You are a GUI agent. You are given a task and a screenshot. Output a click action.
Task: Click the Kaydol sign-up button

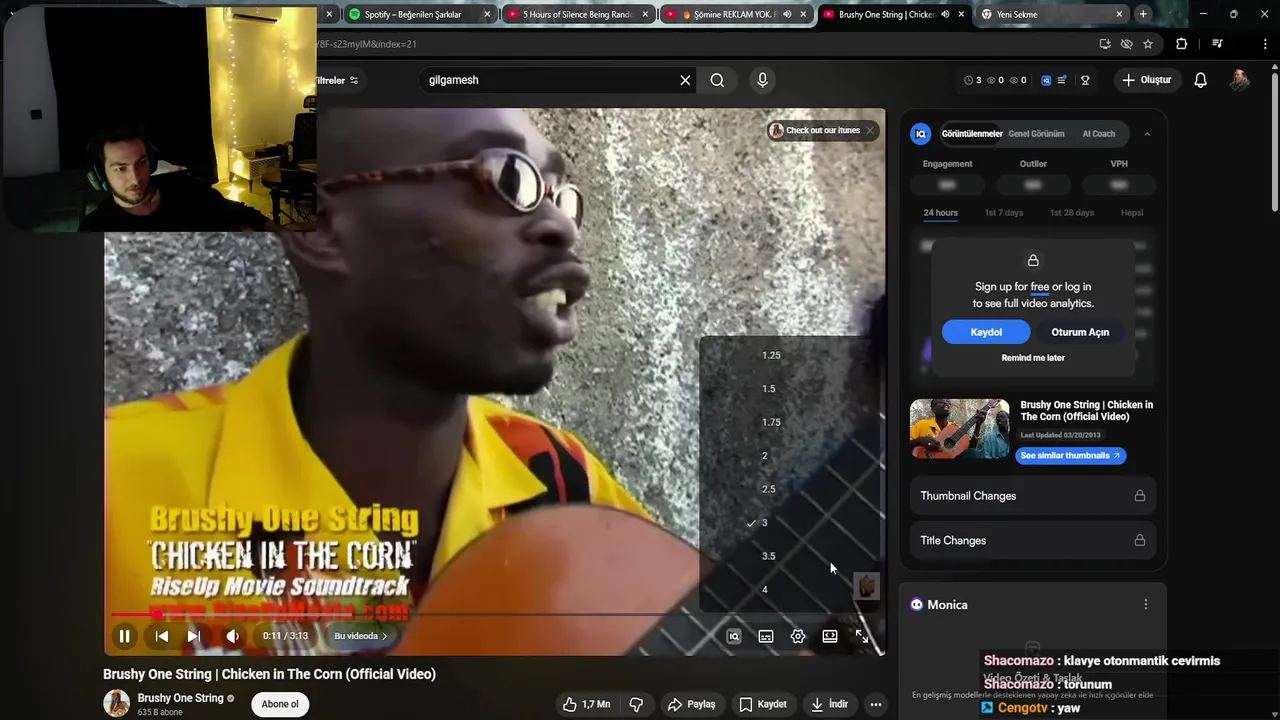[986, 332]
